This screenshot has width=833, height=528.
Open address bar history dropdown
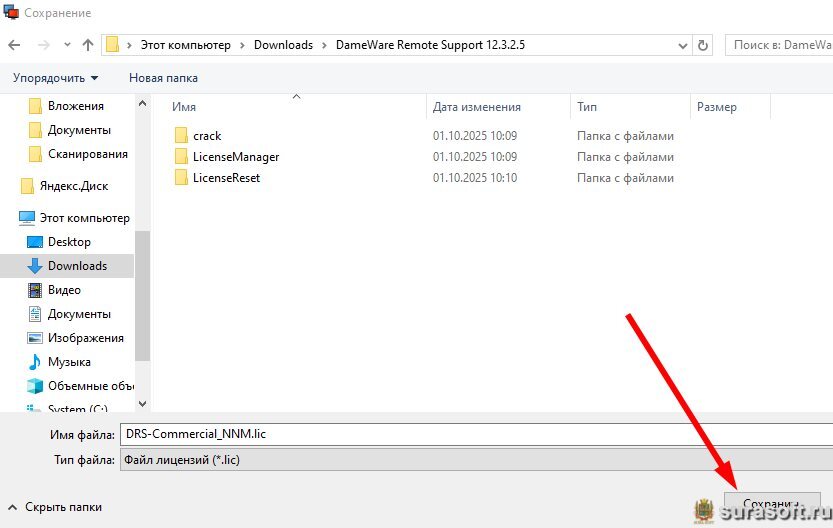tap(683, 46)
